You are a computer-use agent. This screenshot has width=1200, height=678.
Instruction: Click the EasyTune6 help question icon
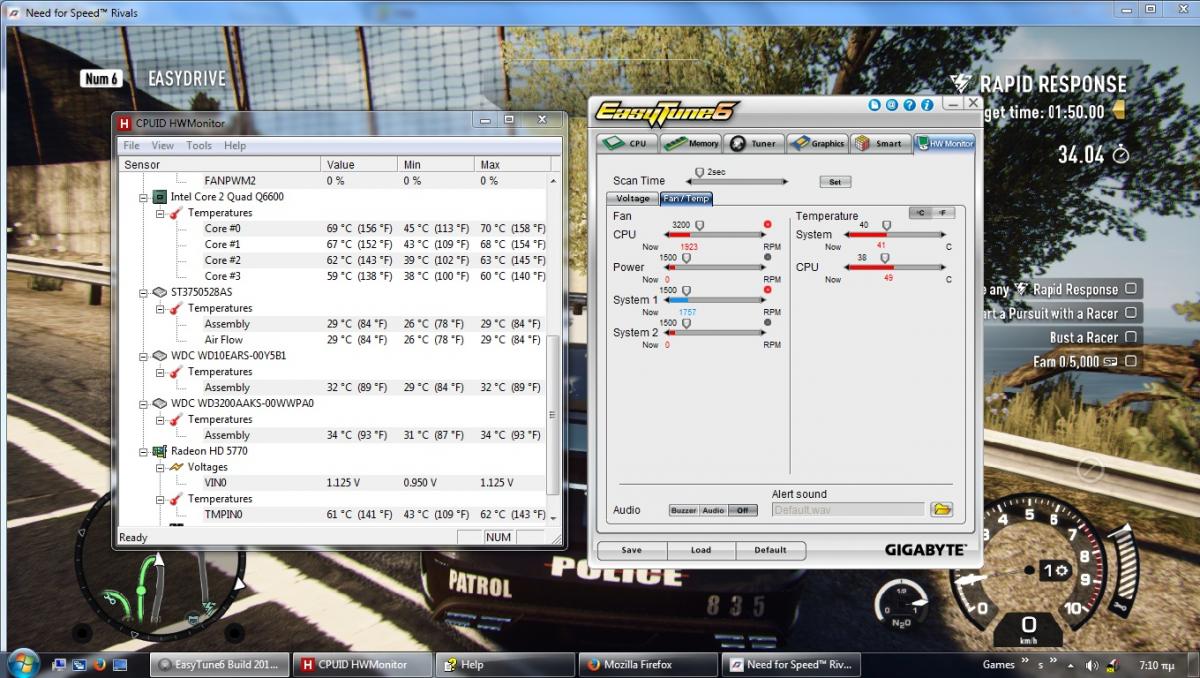909,104
